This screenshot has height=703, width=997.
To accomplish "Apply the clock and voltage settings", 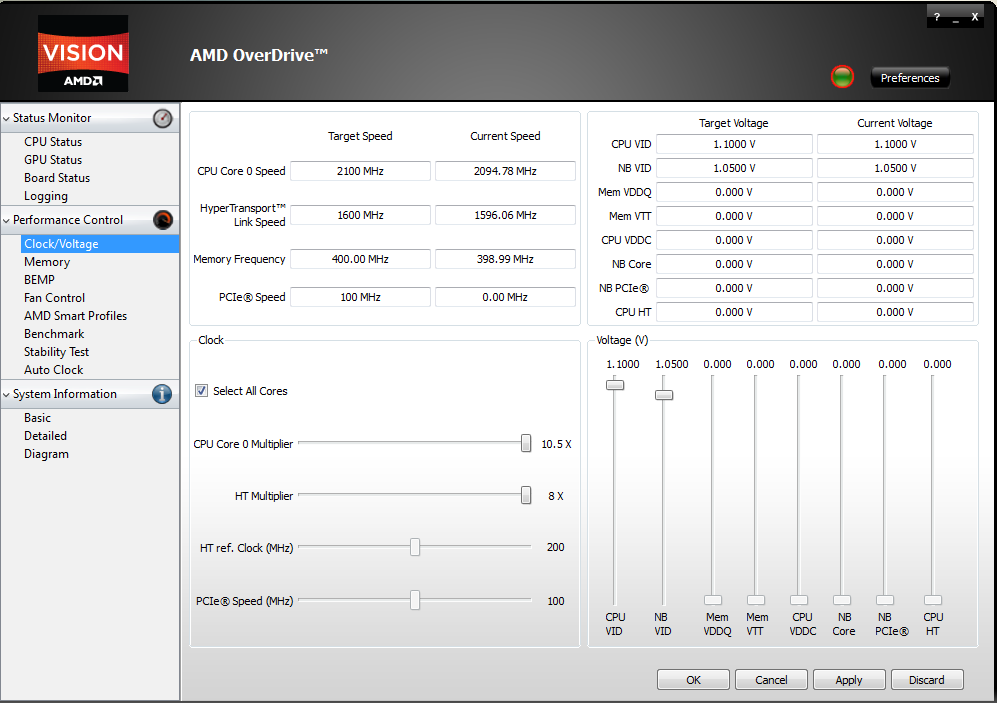I will [849, 679].
